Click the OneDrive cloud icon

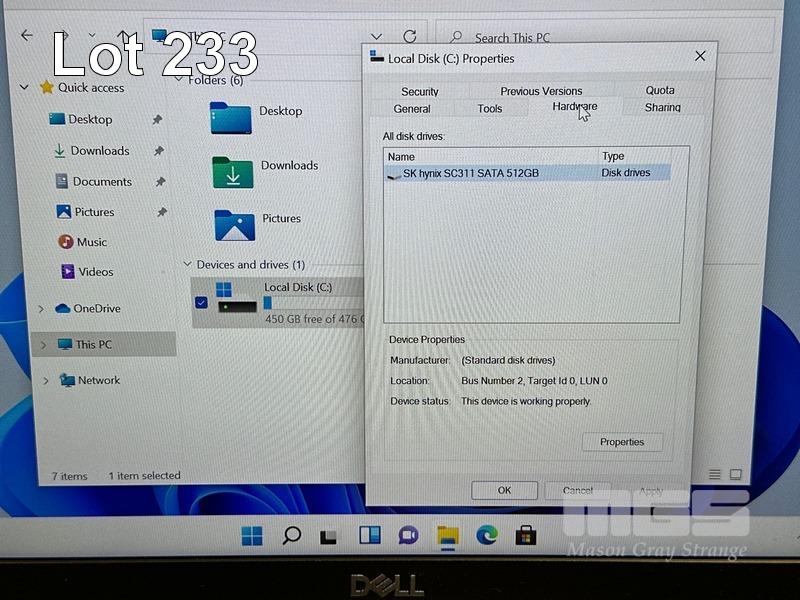tap(62, 308)
